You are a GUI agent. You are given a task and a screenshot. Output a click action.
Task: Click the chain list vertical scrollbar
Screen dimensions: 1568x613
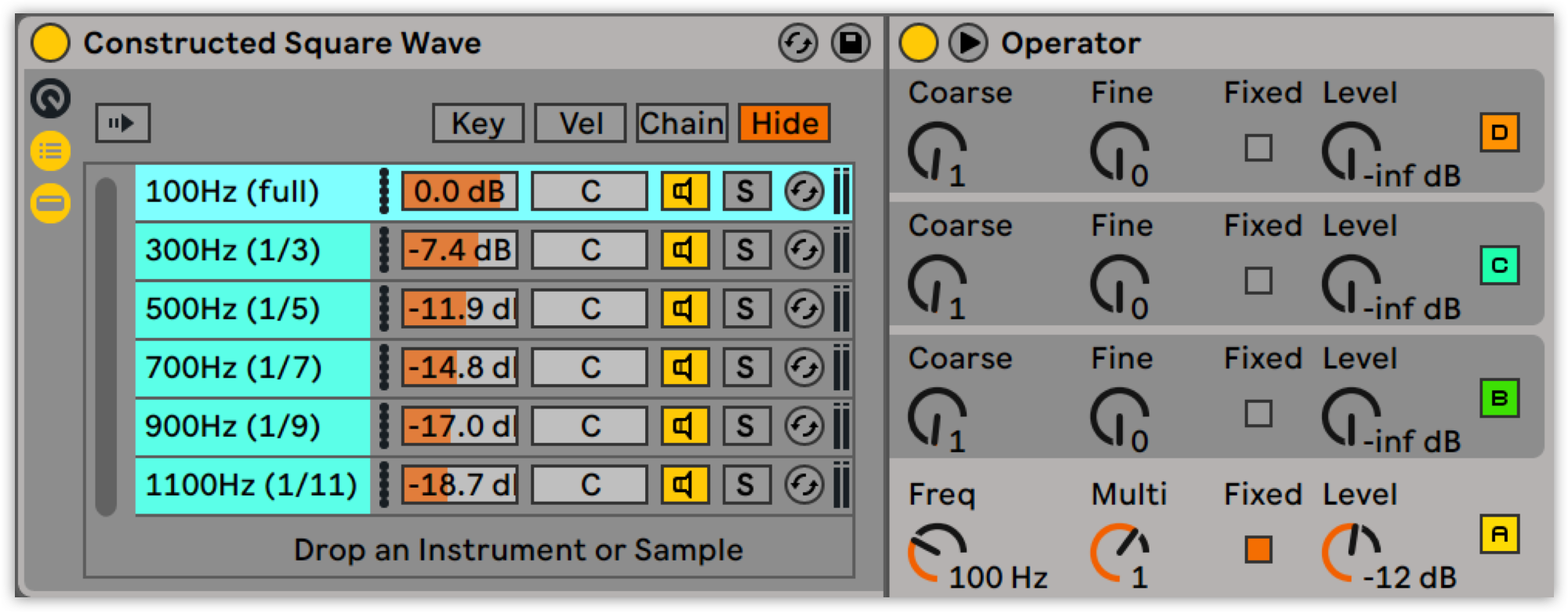click(x=106, y=346)
